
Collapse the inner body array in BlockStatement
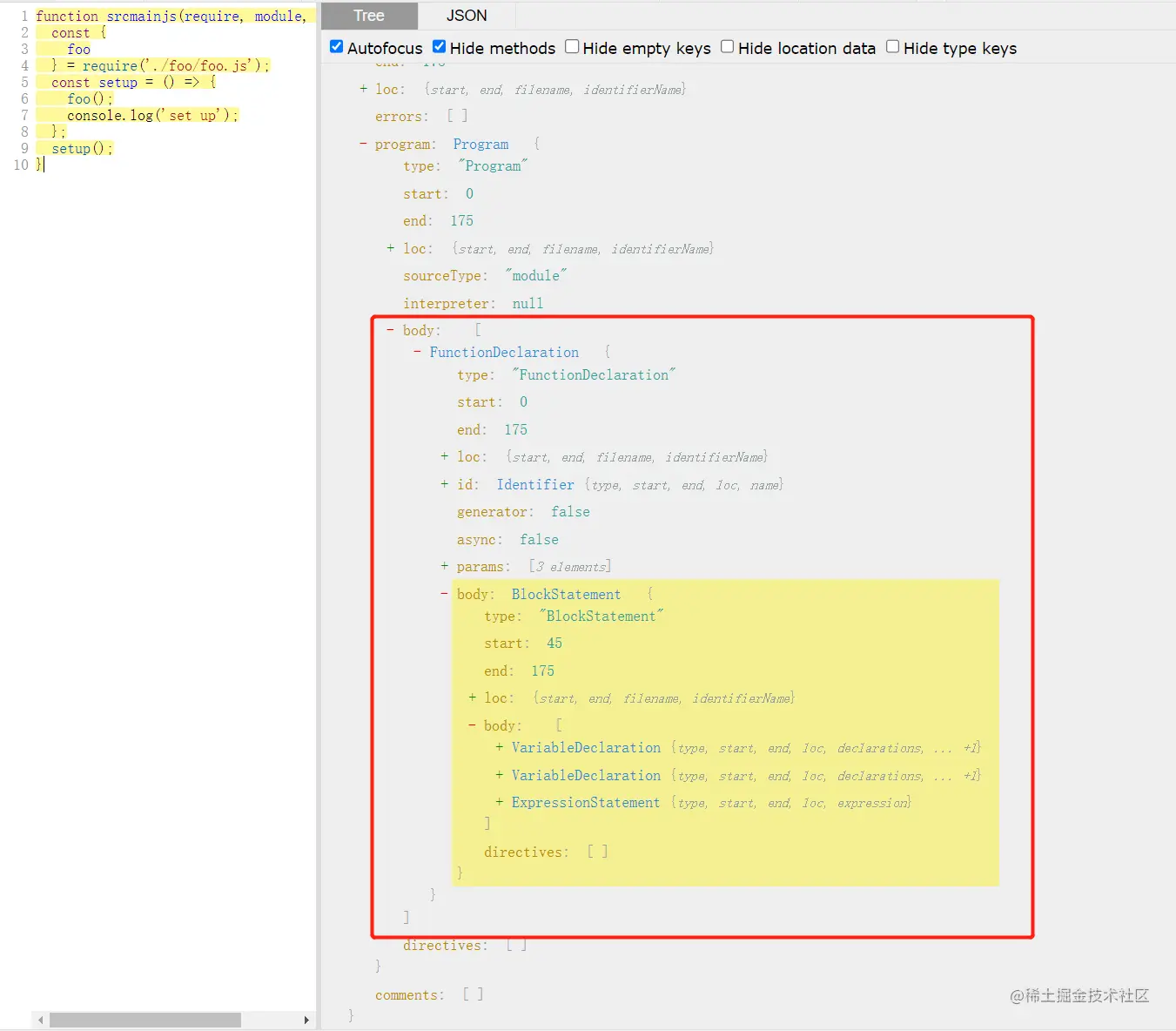tap(473, 725)
